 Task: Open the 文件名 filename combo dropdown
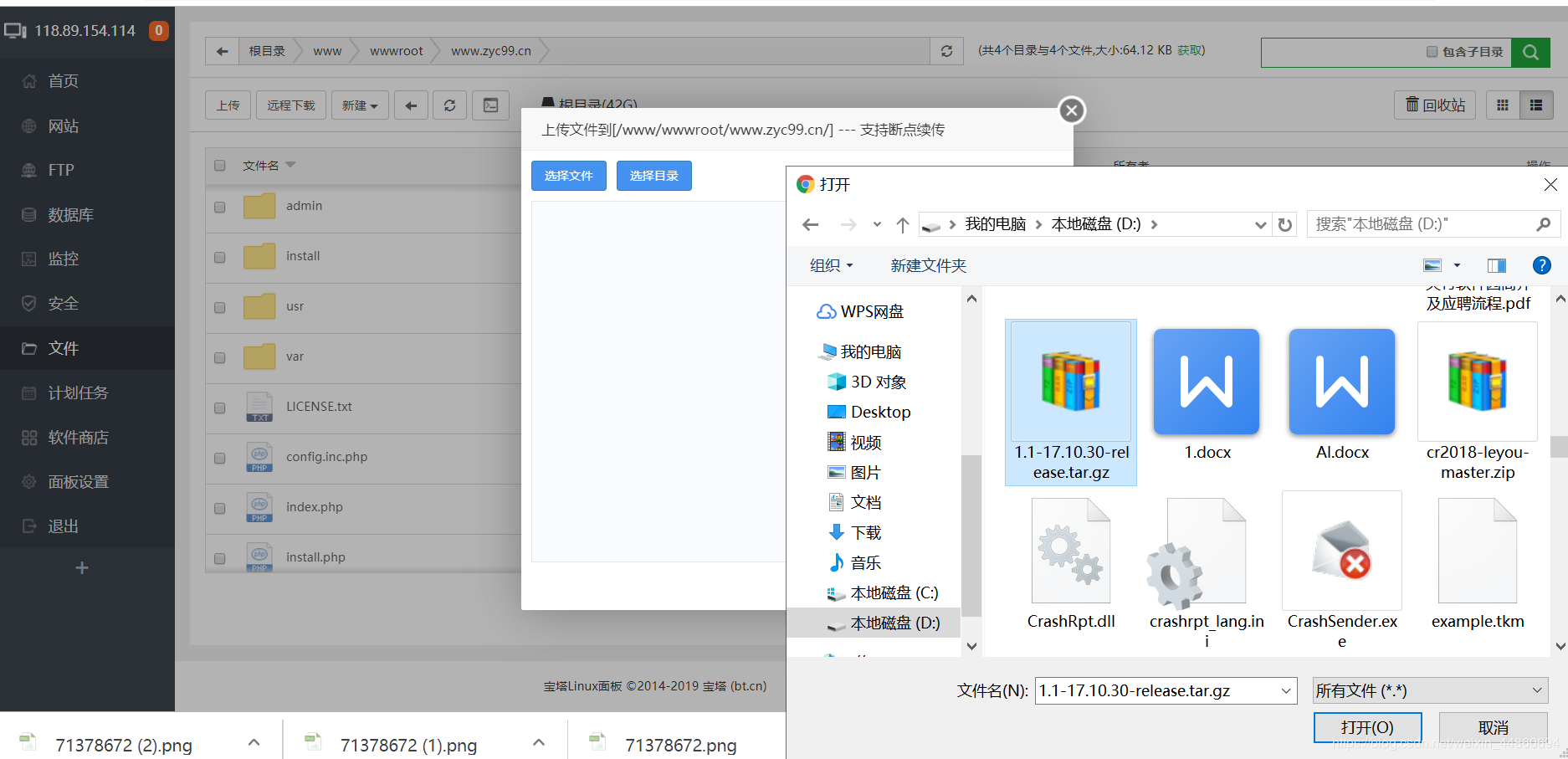pyautogui.click(x=1286, y=690)
